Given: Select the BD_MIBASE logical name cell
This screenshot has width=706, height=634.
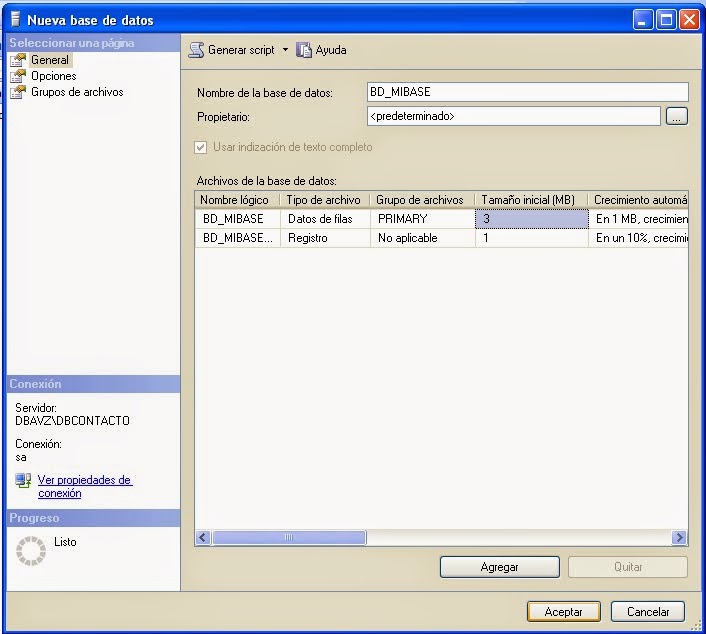Looking at the screenshot, I should coord(238,219).
